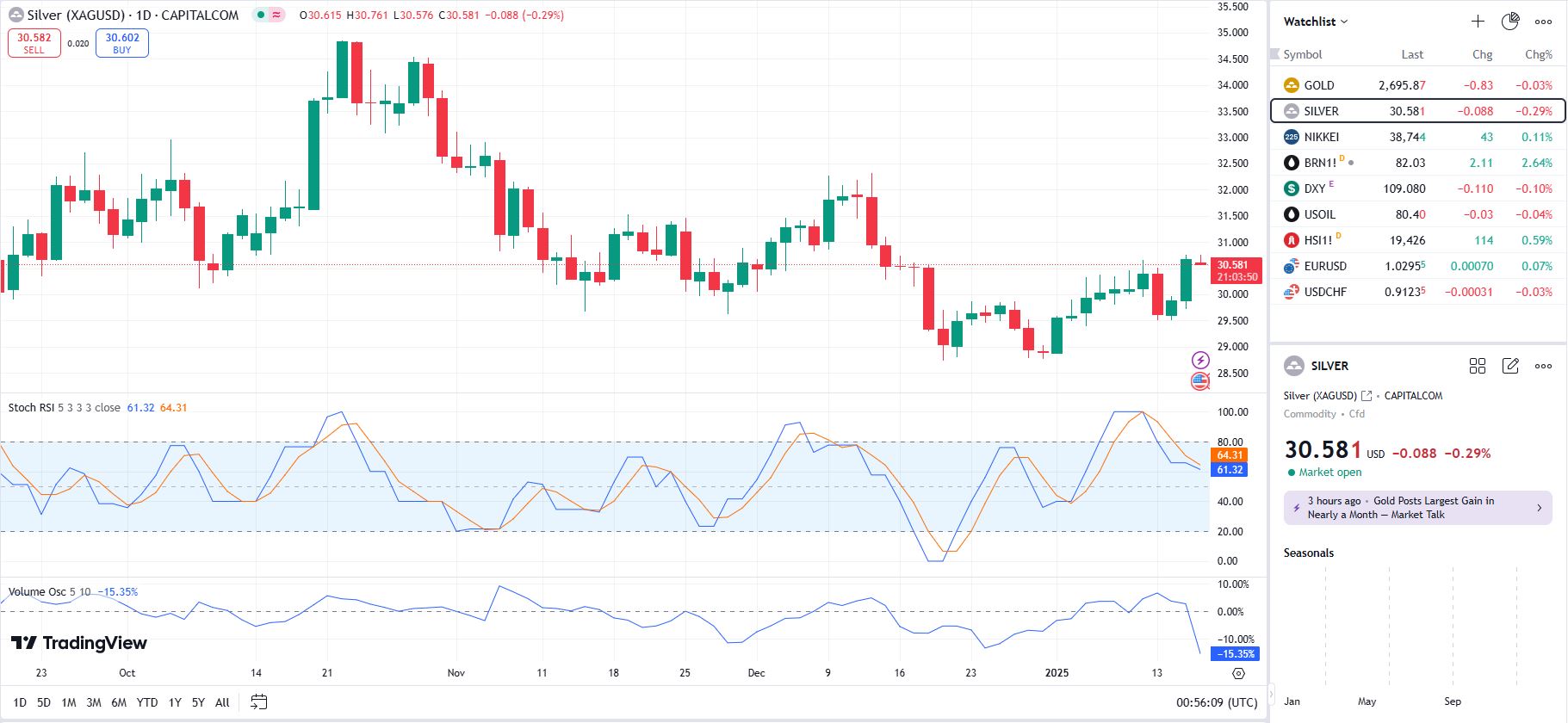Expand the Gold Posts Largest Gain news item

coord(1417,508)
